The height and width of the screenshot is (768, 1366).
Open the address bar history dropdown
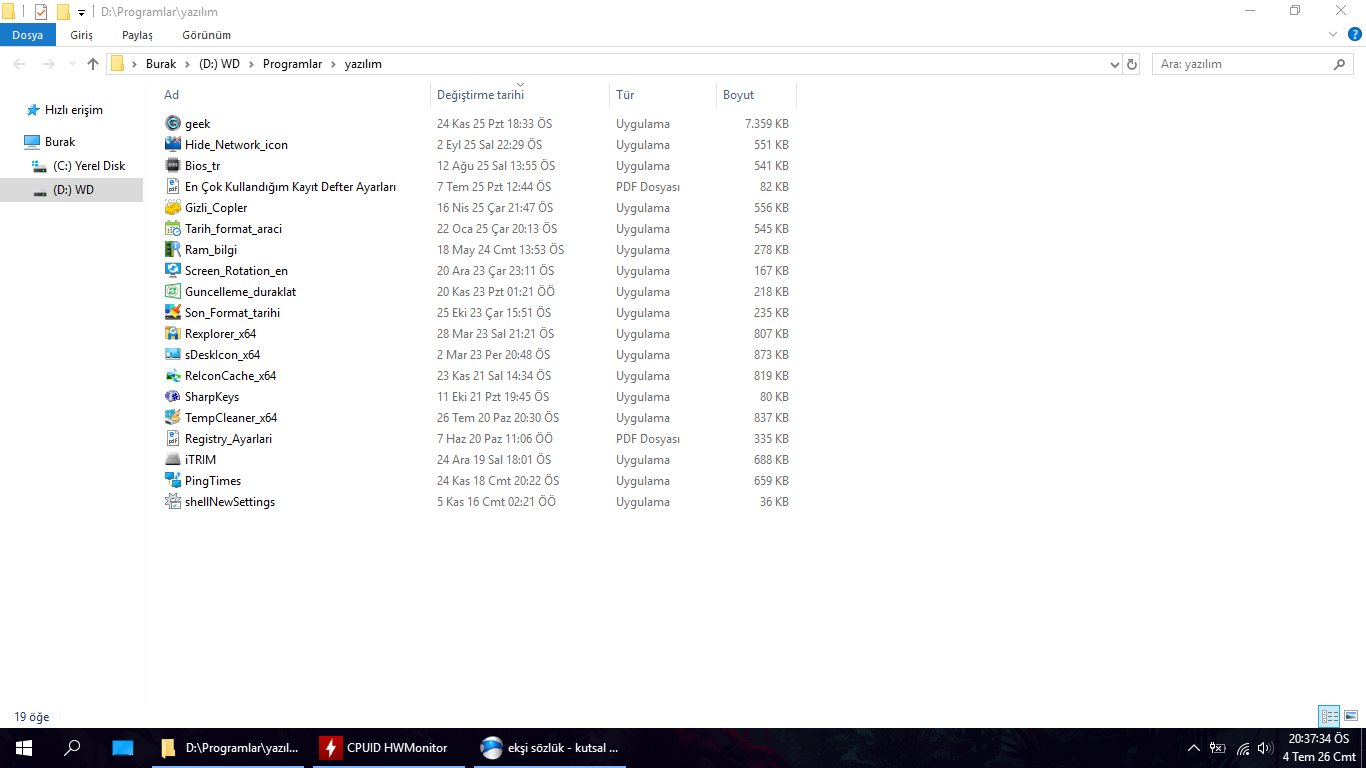point(1115,64)
